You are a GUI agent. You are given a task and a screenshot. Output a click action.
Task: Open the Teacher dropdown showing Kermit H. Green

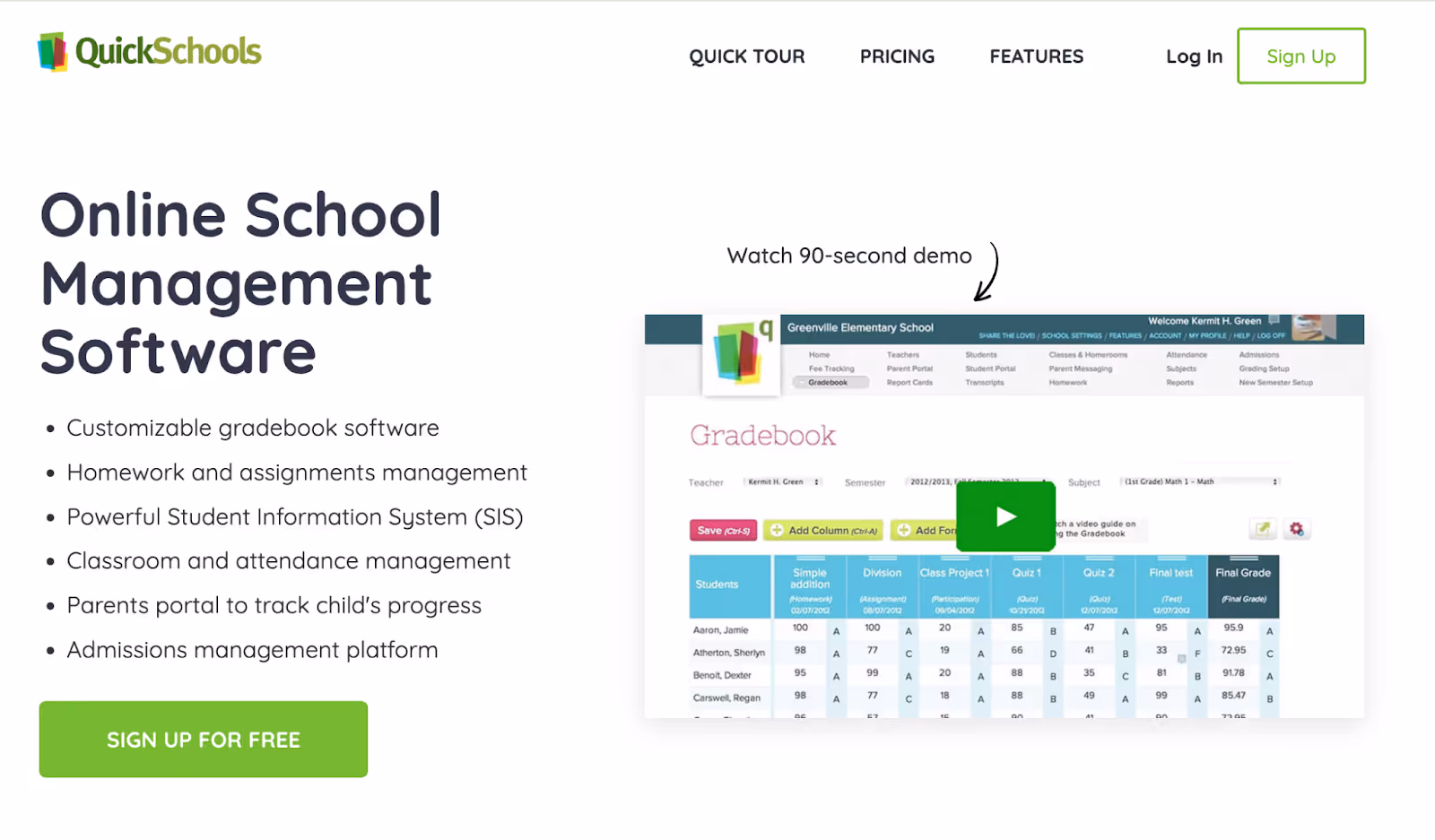coord(784,482)
